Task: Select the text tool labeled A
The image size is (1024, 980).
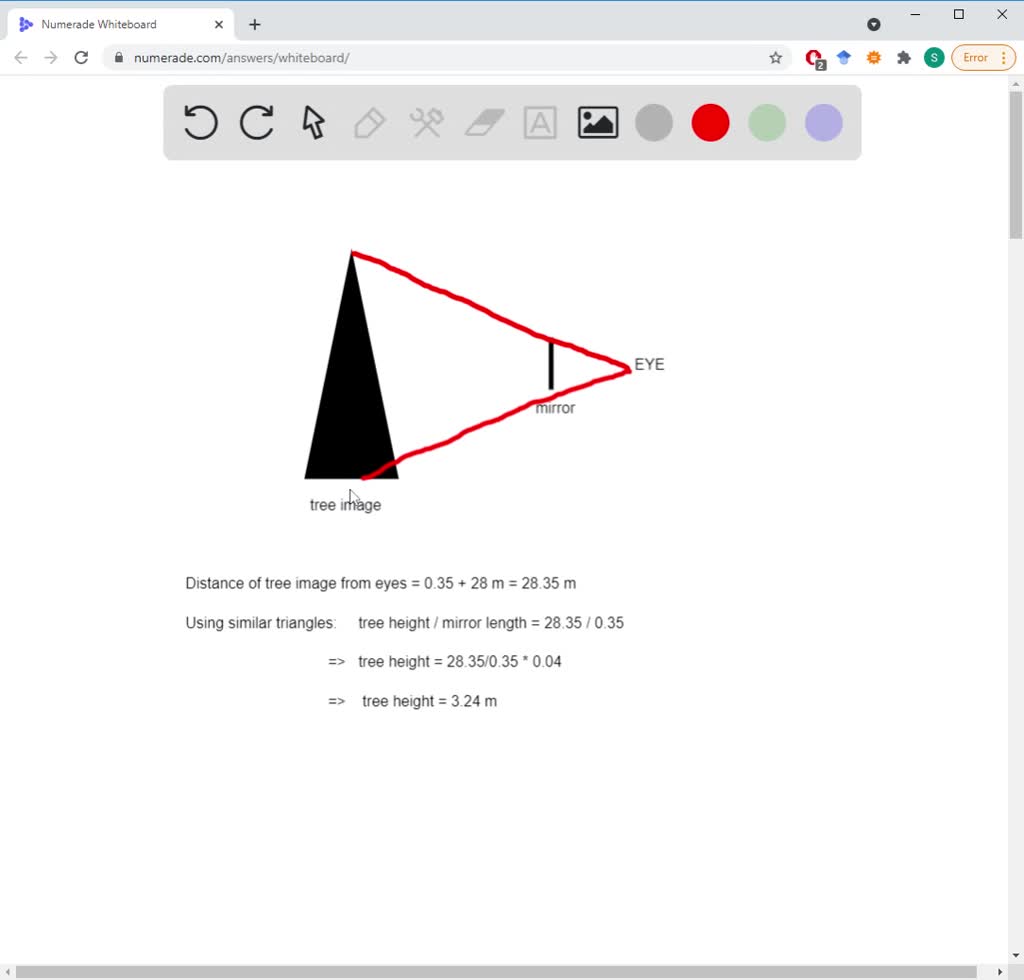Action: coord(540,122)
